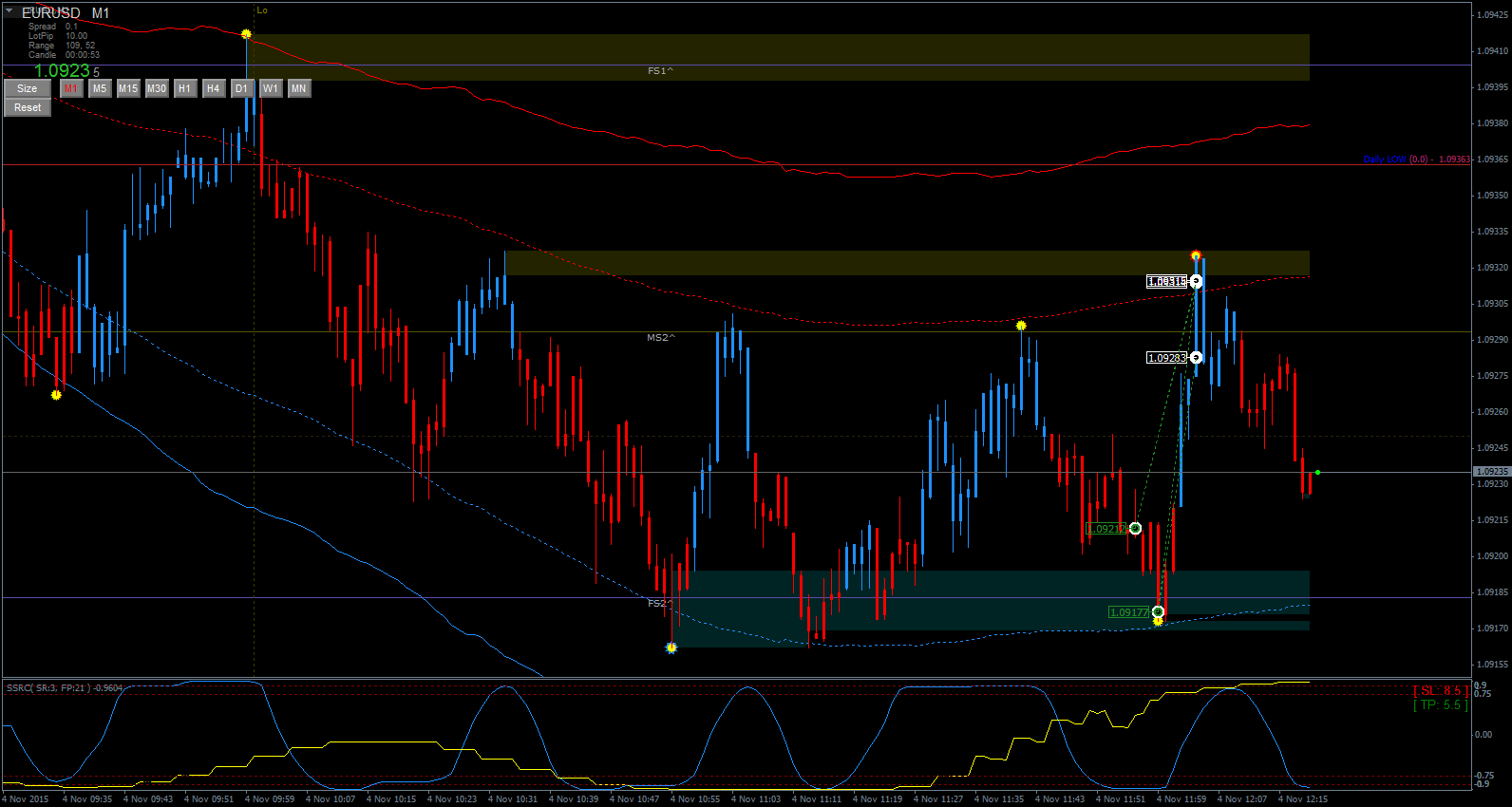Click the yellow star near the MS2 line
The width and height of the screenshot is (1512, 807).
point(1021,326)
